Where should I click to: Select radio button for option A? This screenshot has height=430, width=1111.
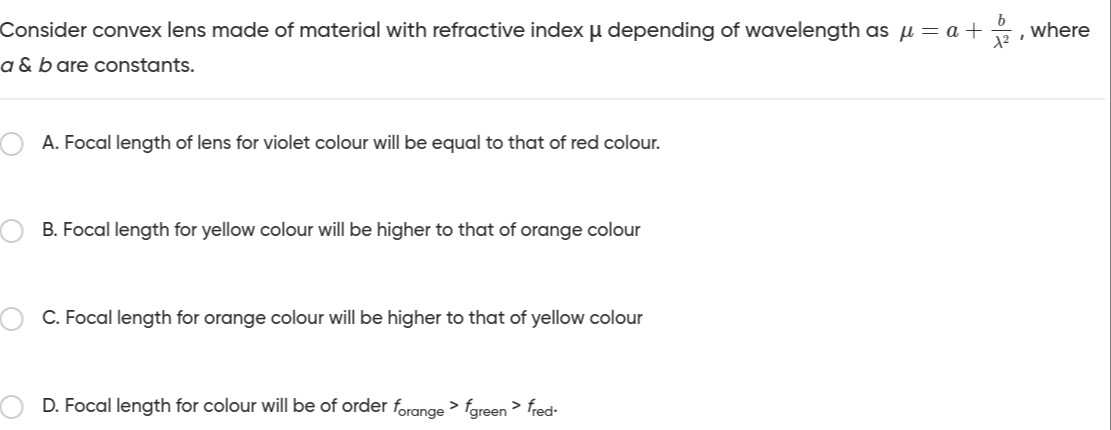click(x=11, y=143)
